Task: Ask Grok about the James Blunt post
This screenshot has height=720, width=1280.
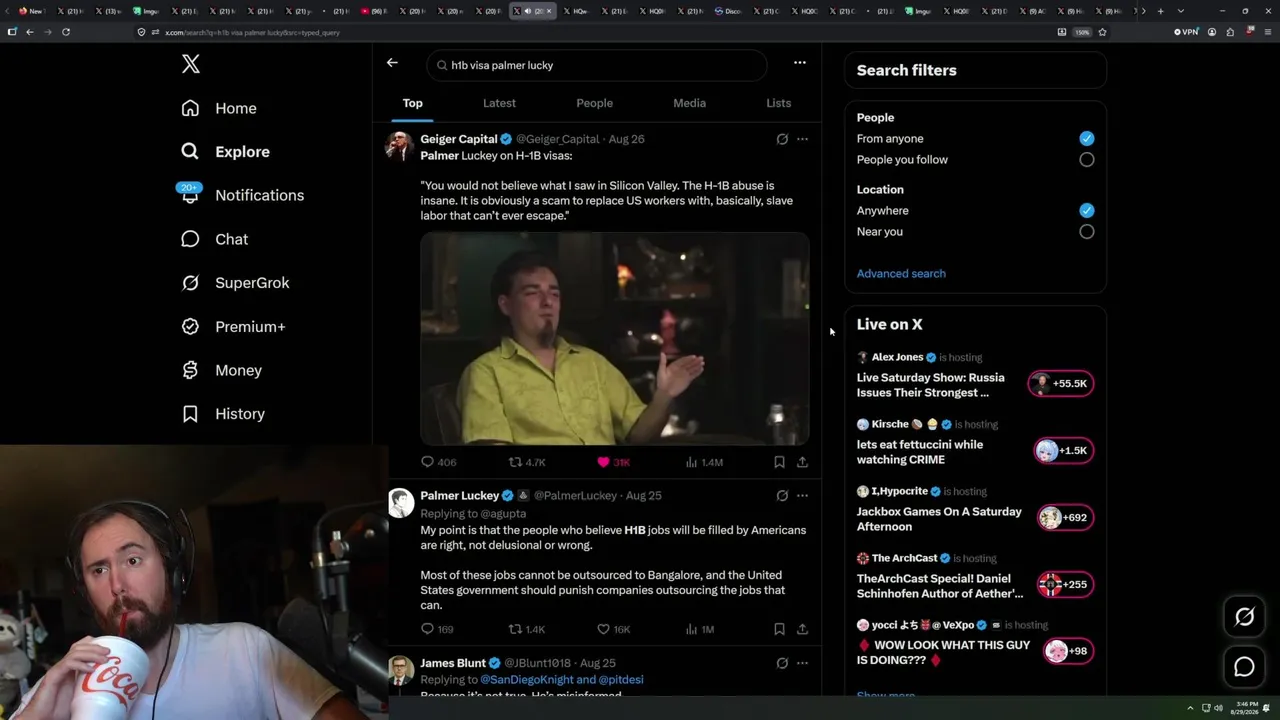Action: pos(782,663)
